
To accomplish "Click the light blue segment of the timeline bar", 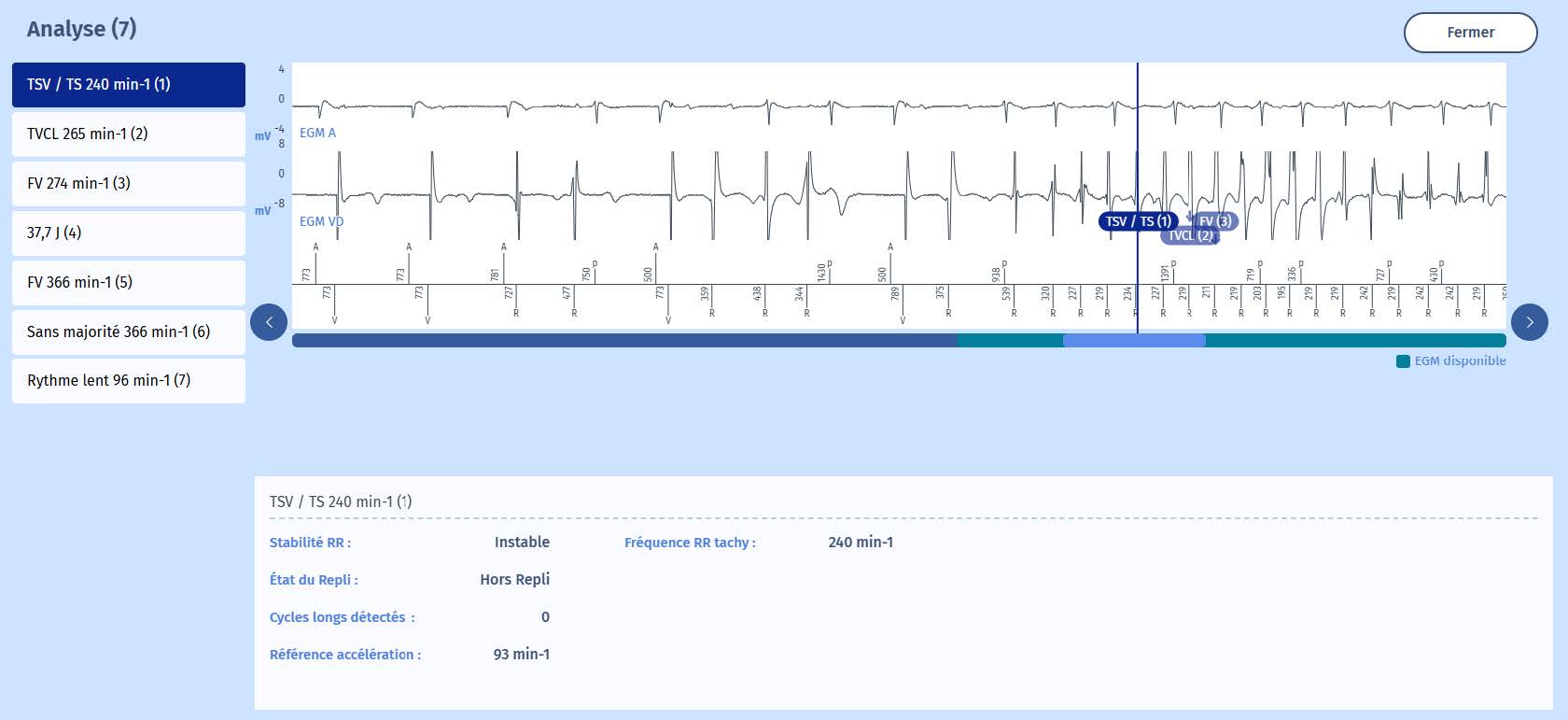I will pos(1133,341).
